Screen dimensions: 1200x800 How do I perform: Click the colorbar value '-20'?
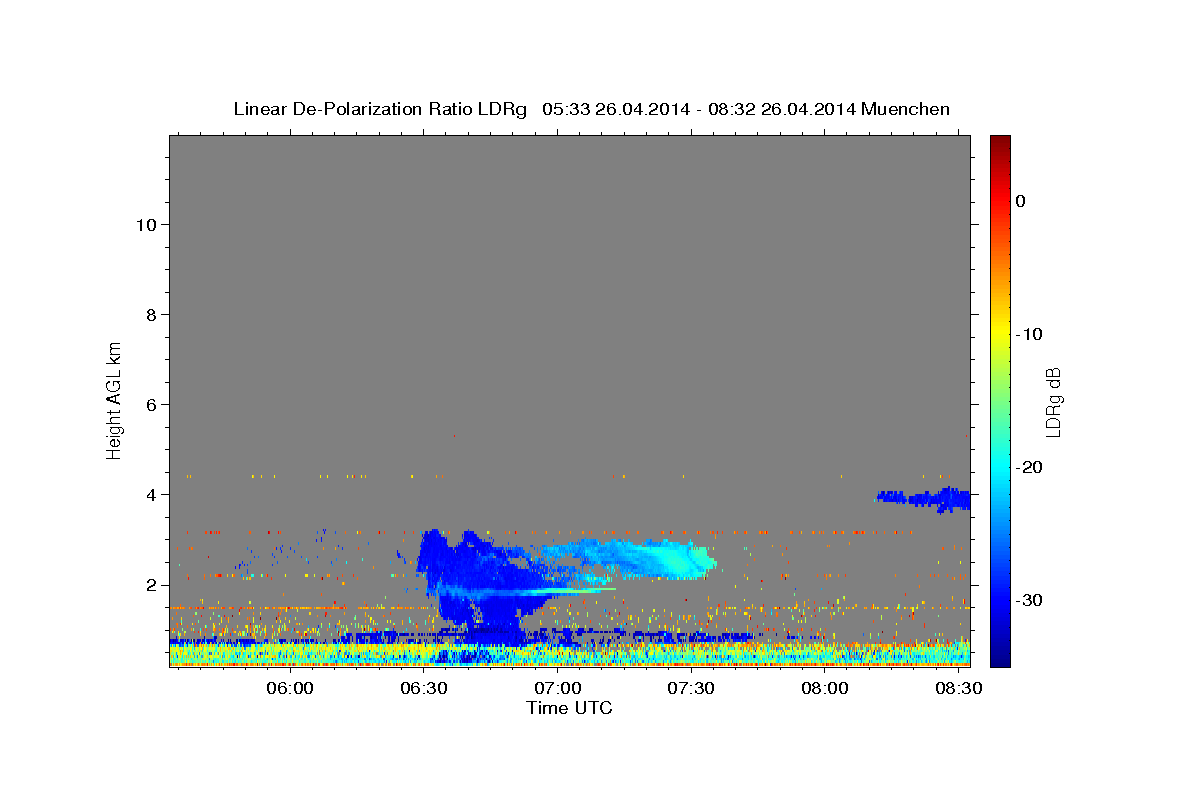click(1030, 467)
